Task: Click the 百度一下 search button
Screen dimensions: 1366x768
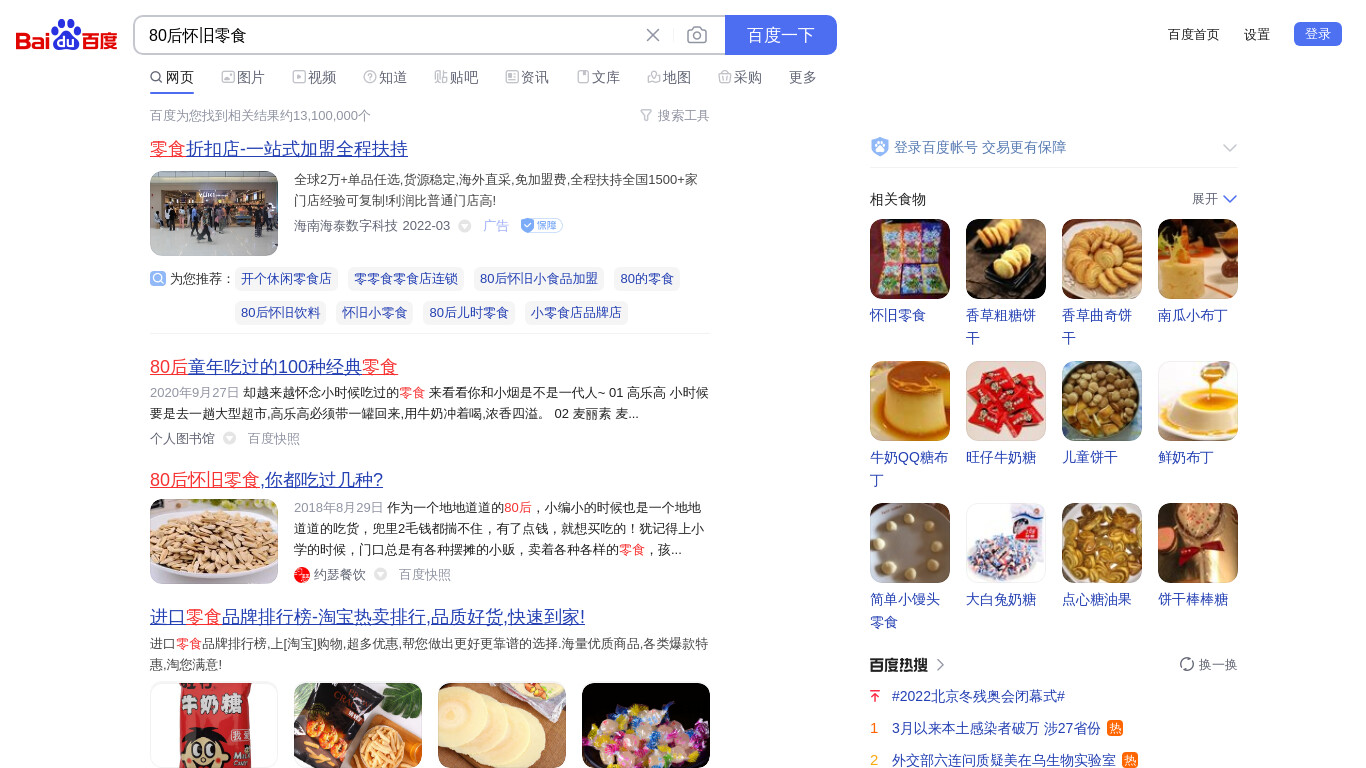Action: (x=781, y=35)
